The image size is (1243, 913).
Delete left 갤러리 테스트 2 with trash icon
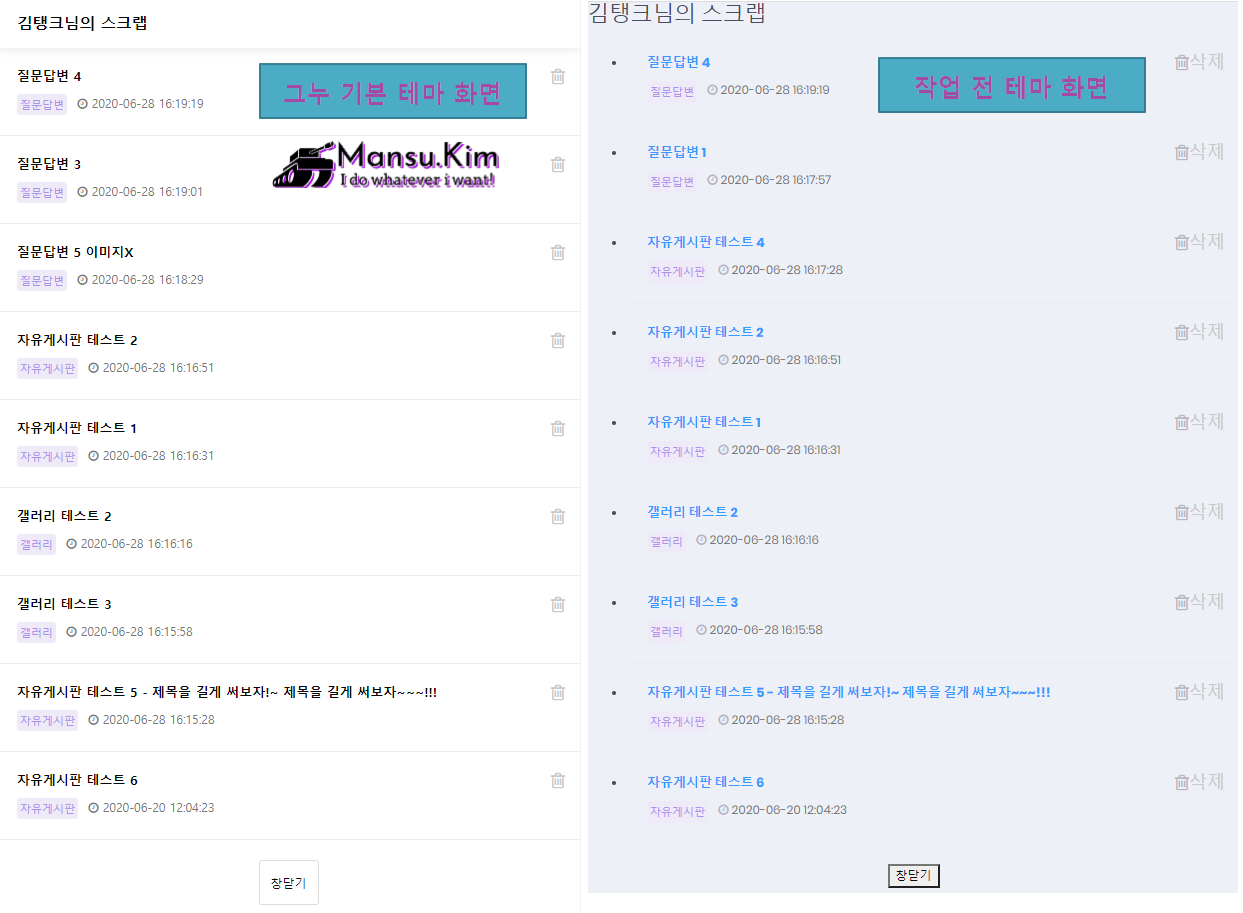[558, 517]
